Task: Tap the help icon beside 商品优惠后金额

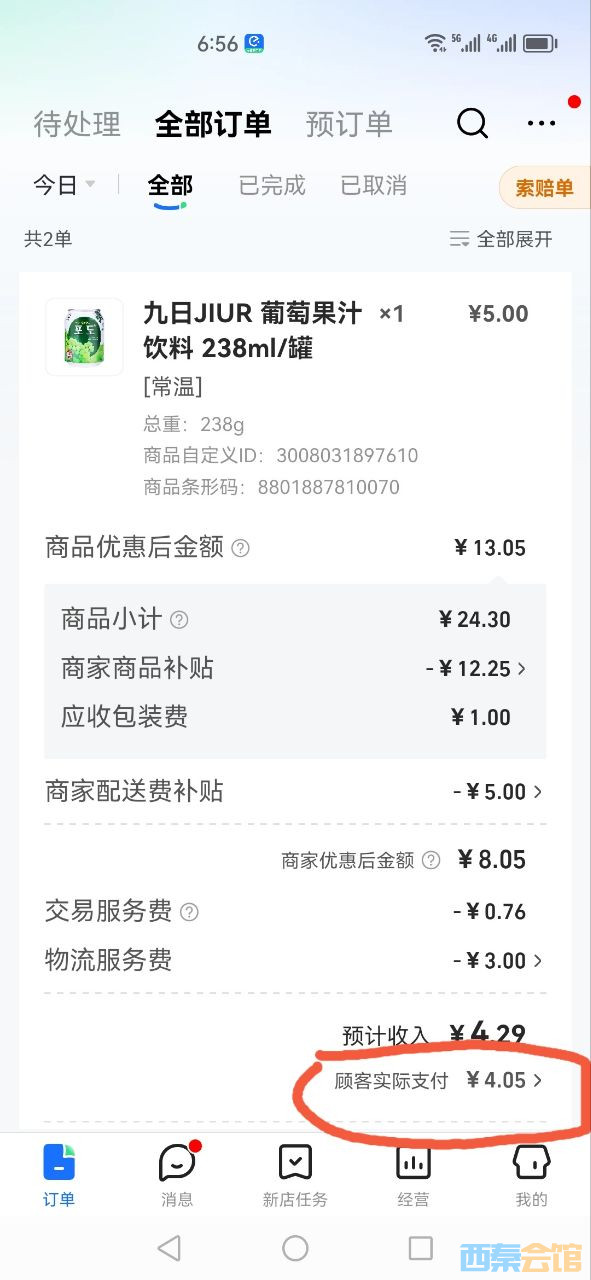Action: click(240, 548)
